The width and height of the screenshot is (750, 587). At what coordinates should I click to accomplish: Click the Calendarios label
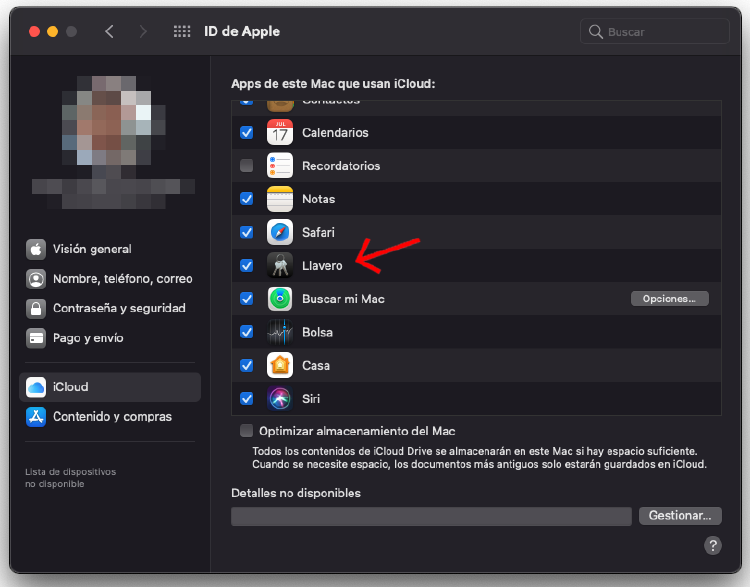point(335,133)
